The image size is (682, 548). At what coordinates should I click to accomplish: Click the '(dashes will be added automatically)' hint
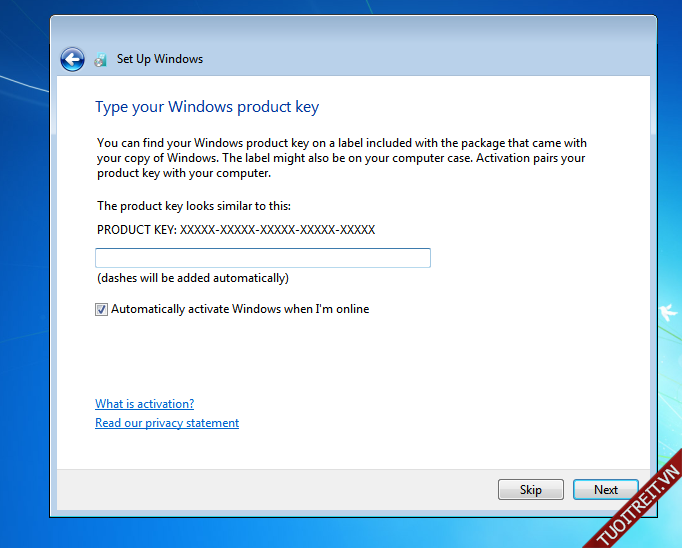pyautogui.click(x=192, y=278)
